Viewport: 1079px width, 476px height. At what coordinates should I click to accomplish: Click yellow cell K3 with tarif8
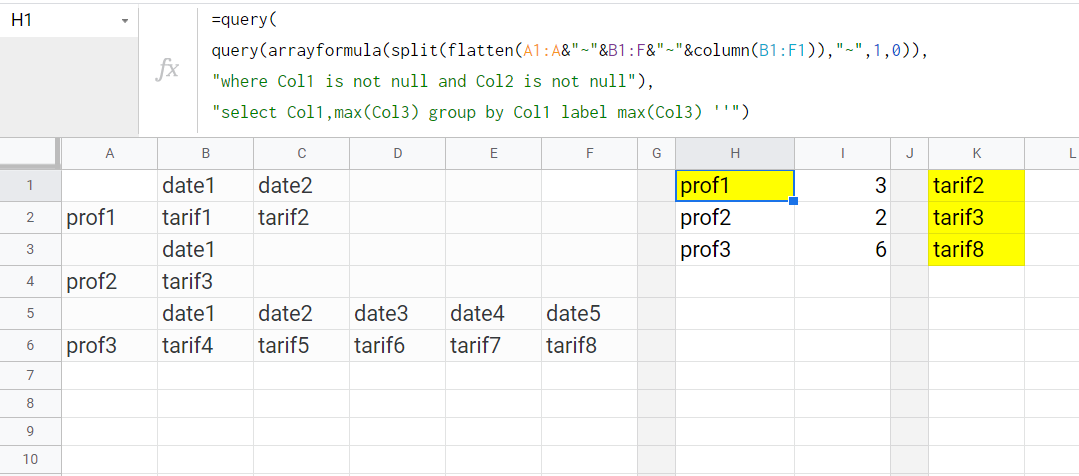pos(976,250)
